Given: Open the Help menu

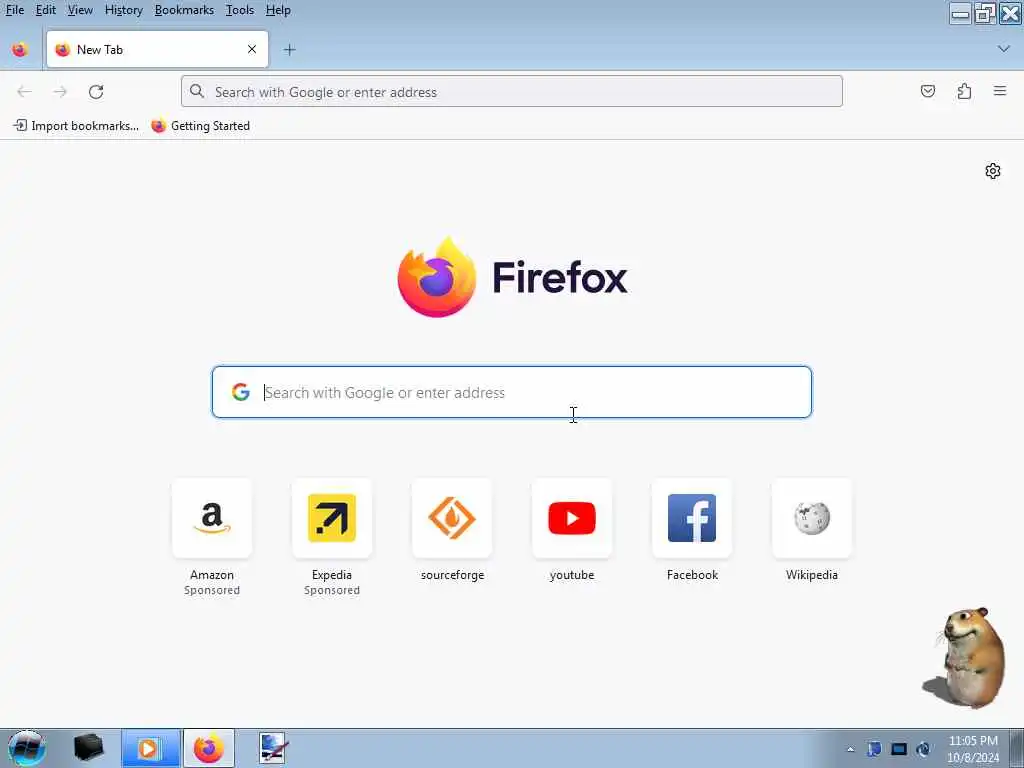Looking at the screenshot, I should (x=278, y=10).
